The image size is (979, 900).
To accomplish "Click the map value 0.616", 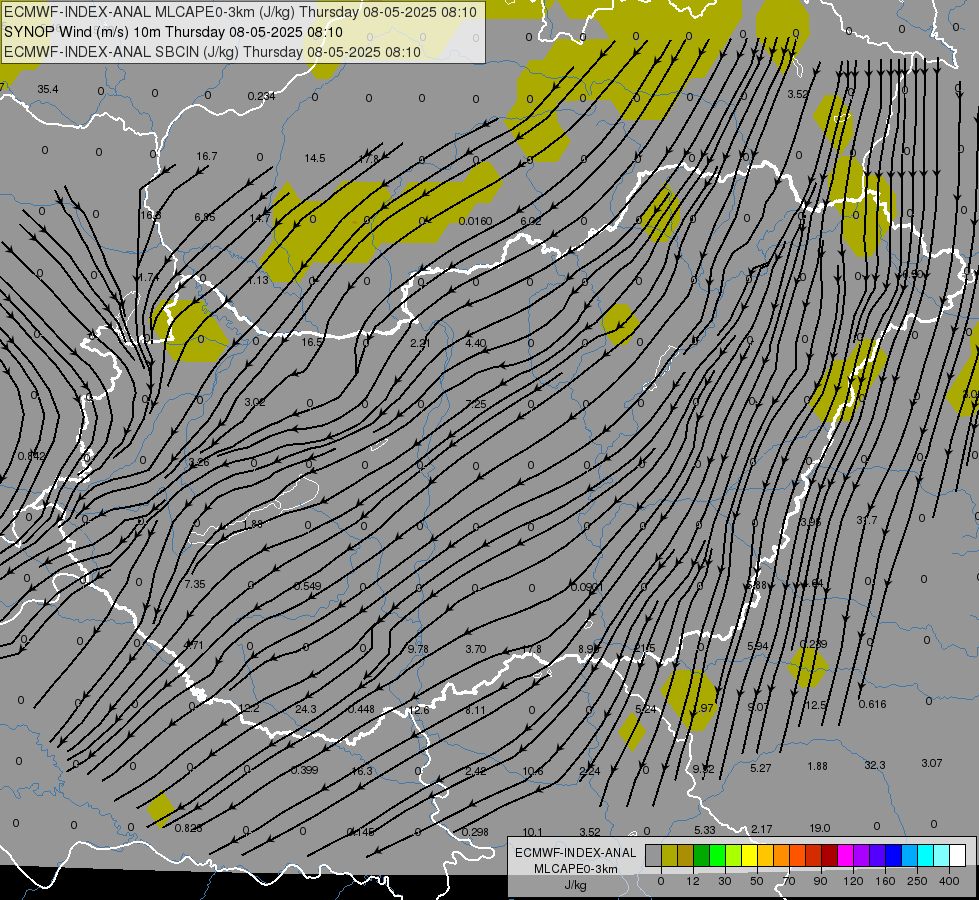I will point(872,704).
